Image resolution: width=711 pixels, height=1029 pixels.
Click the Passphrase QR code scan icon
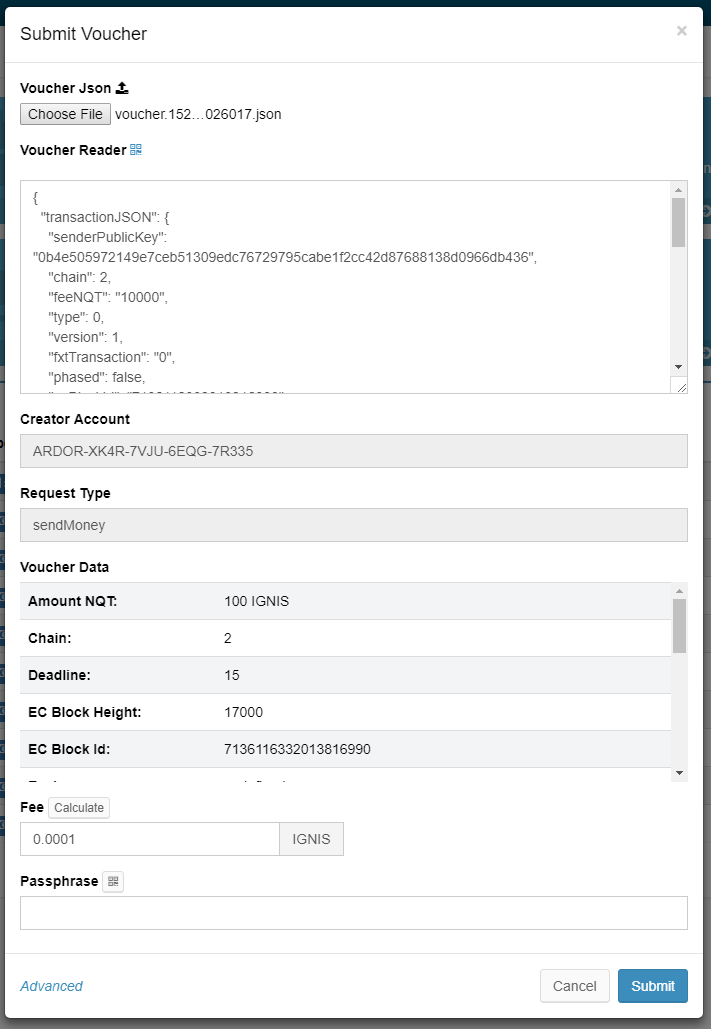tap(113, 881)
